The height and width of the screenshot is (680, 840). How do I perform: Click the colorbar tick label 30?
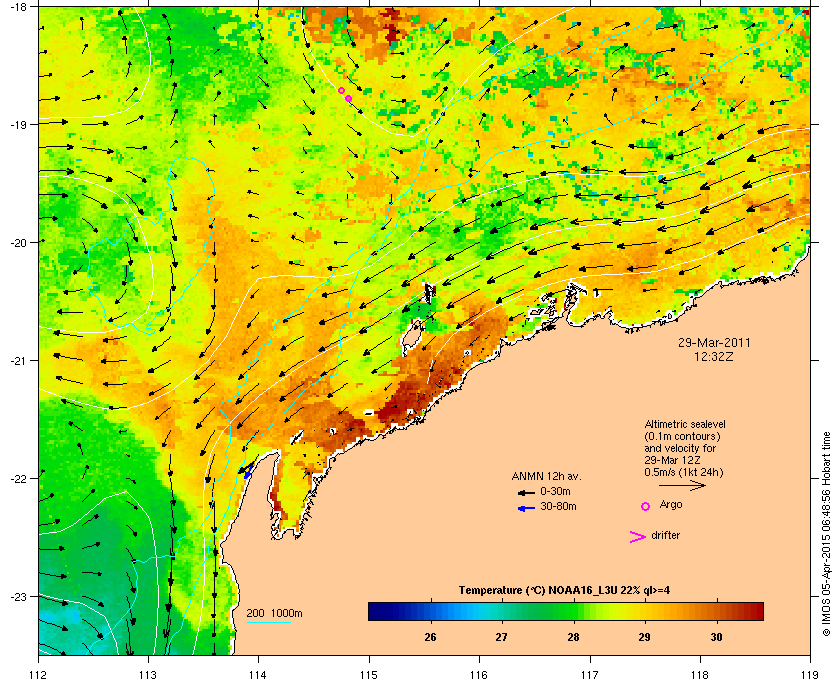coord(716,637)
